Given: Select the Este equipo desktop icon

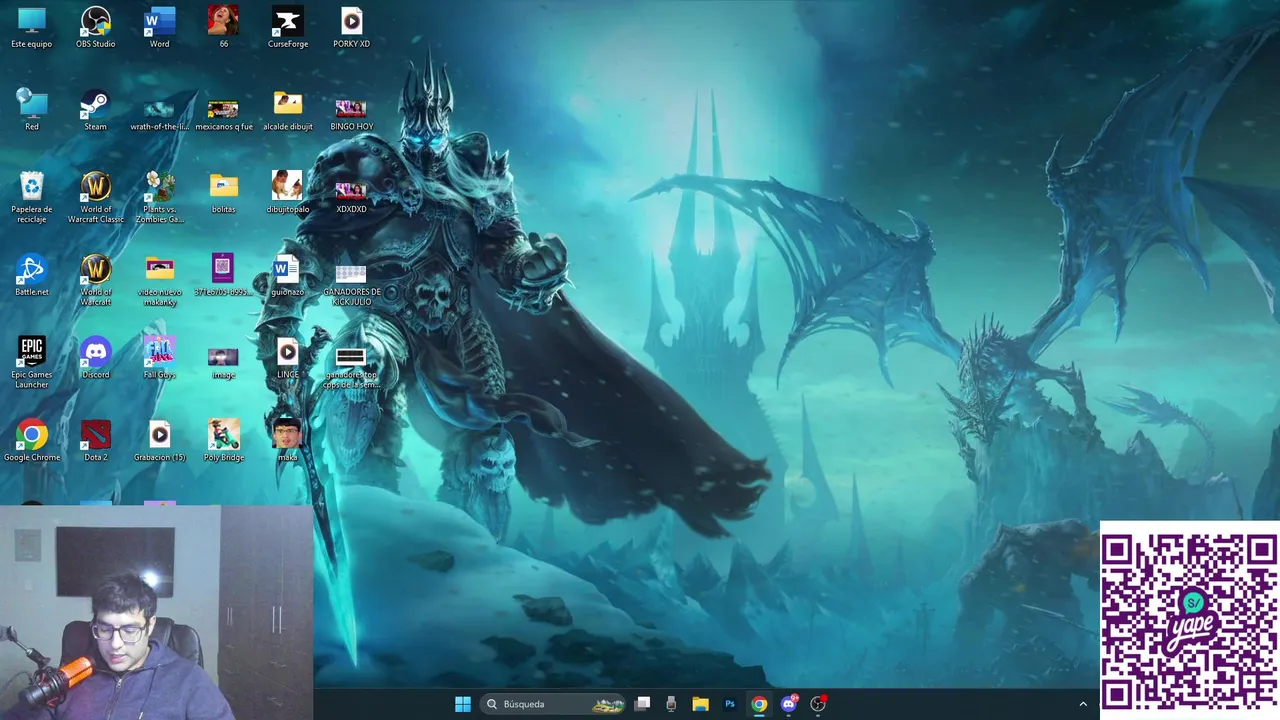Looking at the screenshot, I should [32, 28].
